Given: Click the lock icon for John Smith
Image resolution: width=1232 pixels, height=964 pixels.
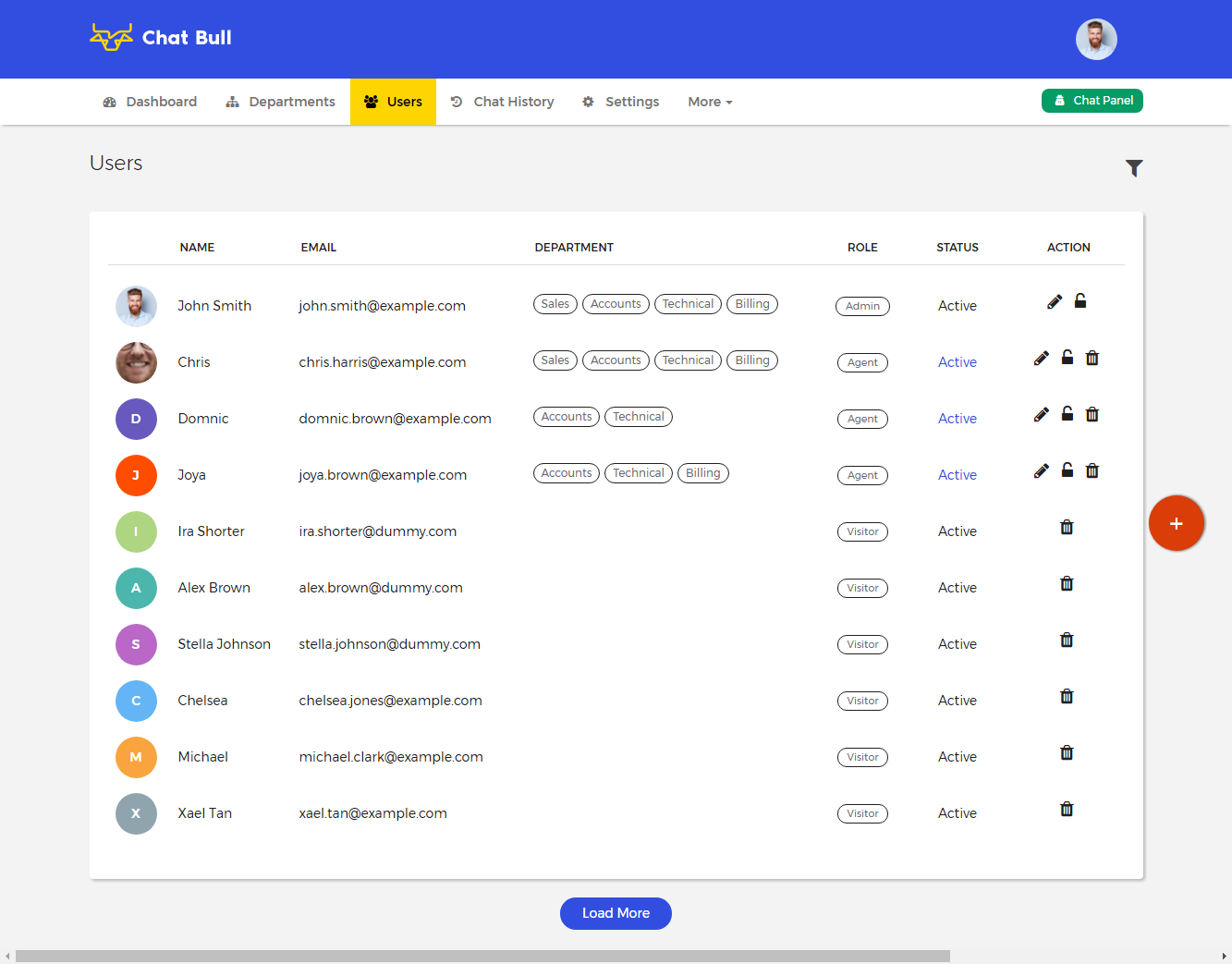Looking at the screenshot, I should [x=1080, y=301].
